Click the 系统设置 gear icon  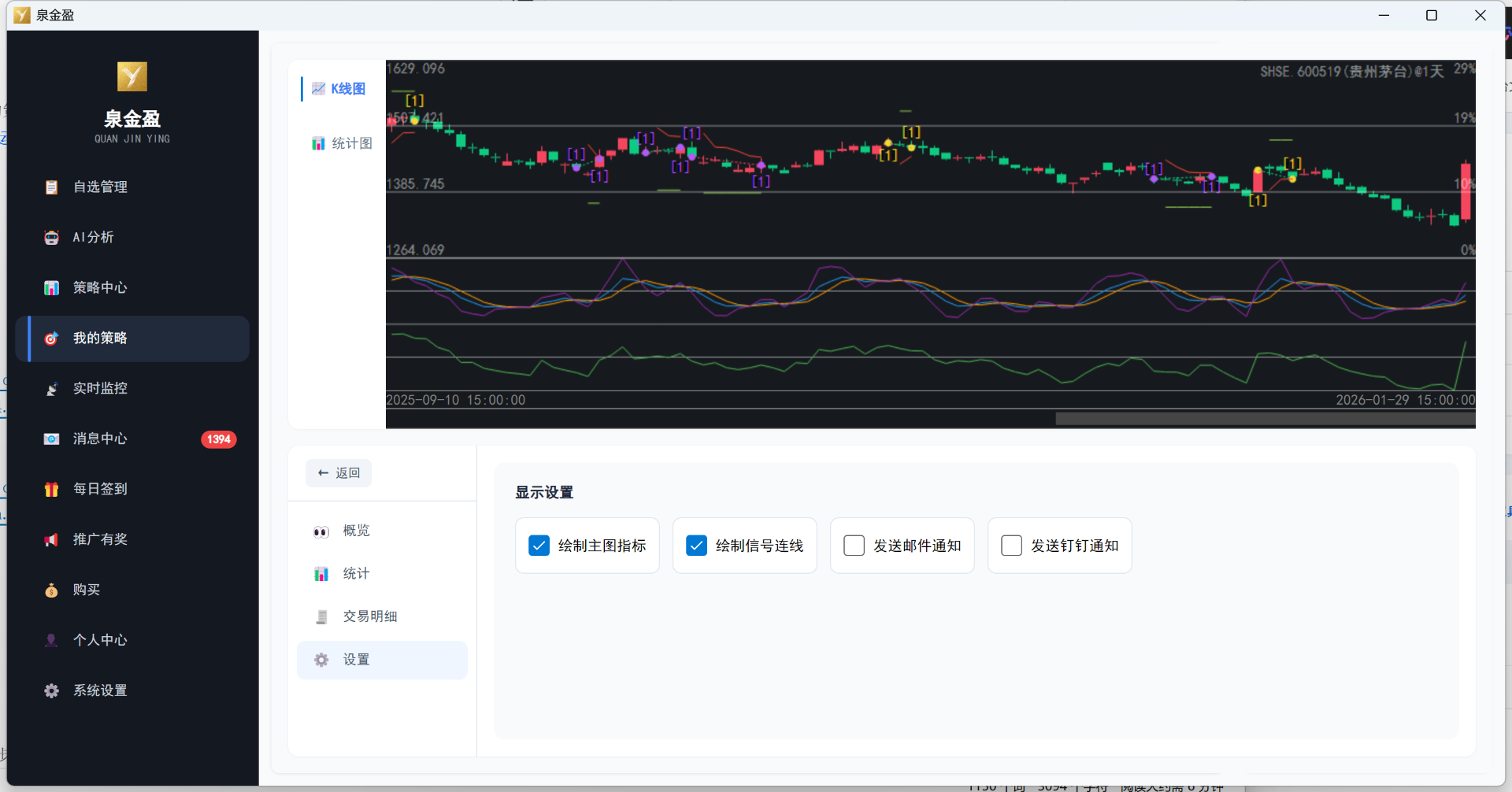pos(52,691)
